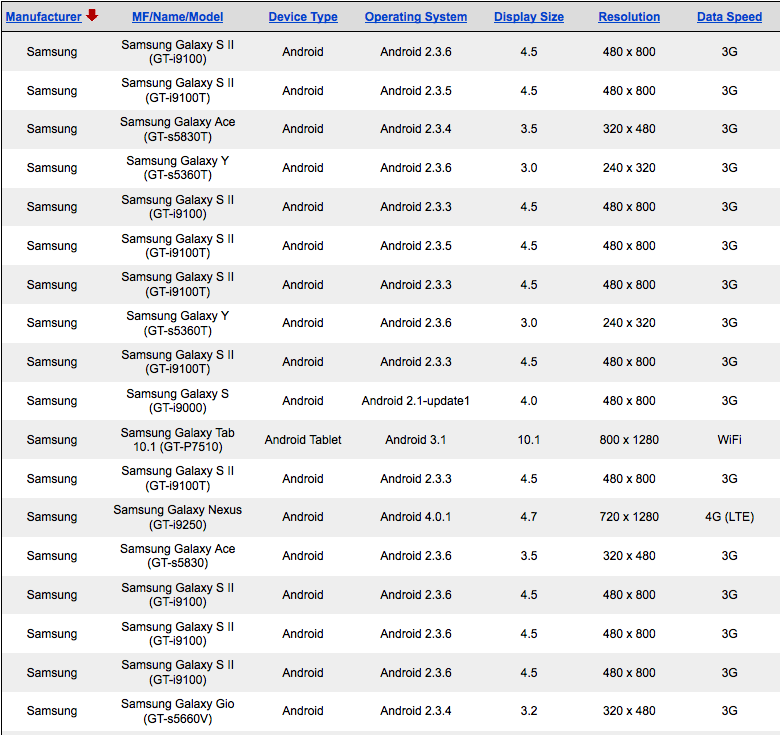Click the '4G (LTE)' data speed cell
The height and width of the screenshot is (735, 780).
[x=729, y=517]
